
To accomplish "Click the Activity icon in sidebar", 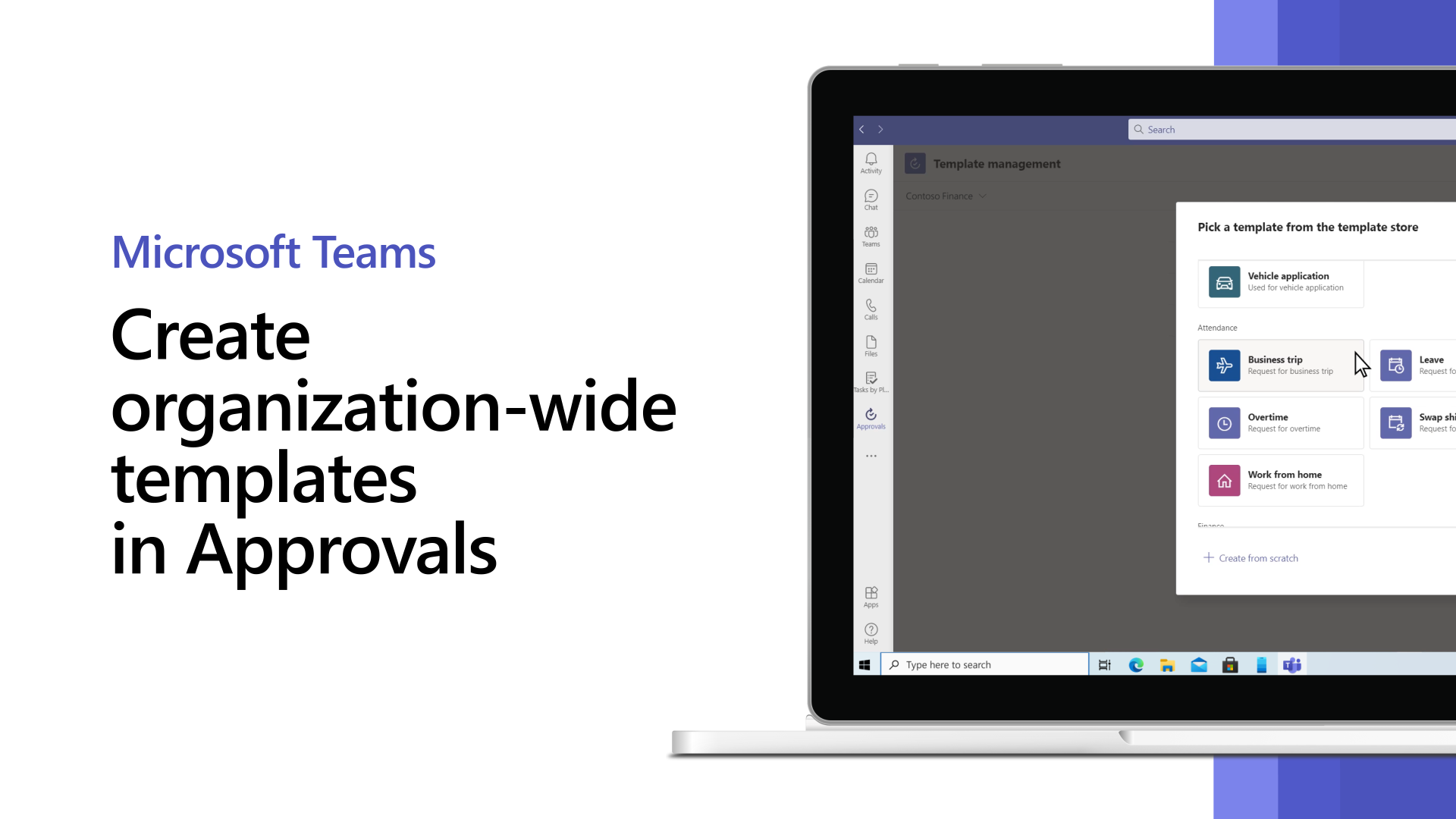I will click(870, 159).
